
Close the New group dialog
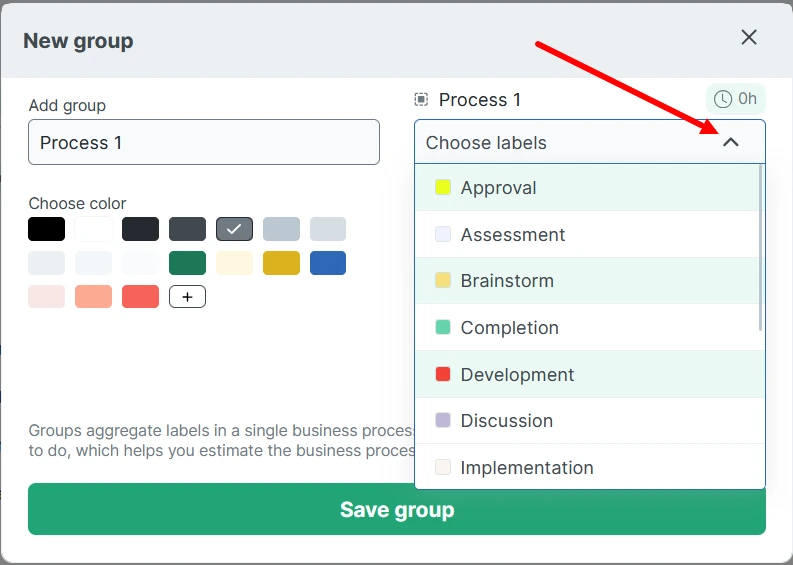click(749, 37)
